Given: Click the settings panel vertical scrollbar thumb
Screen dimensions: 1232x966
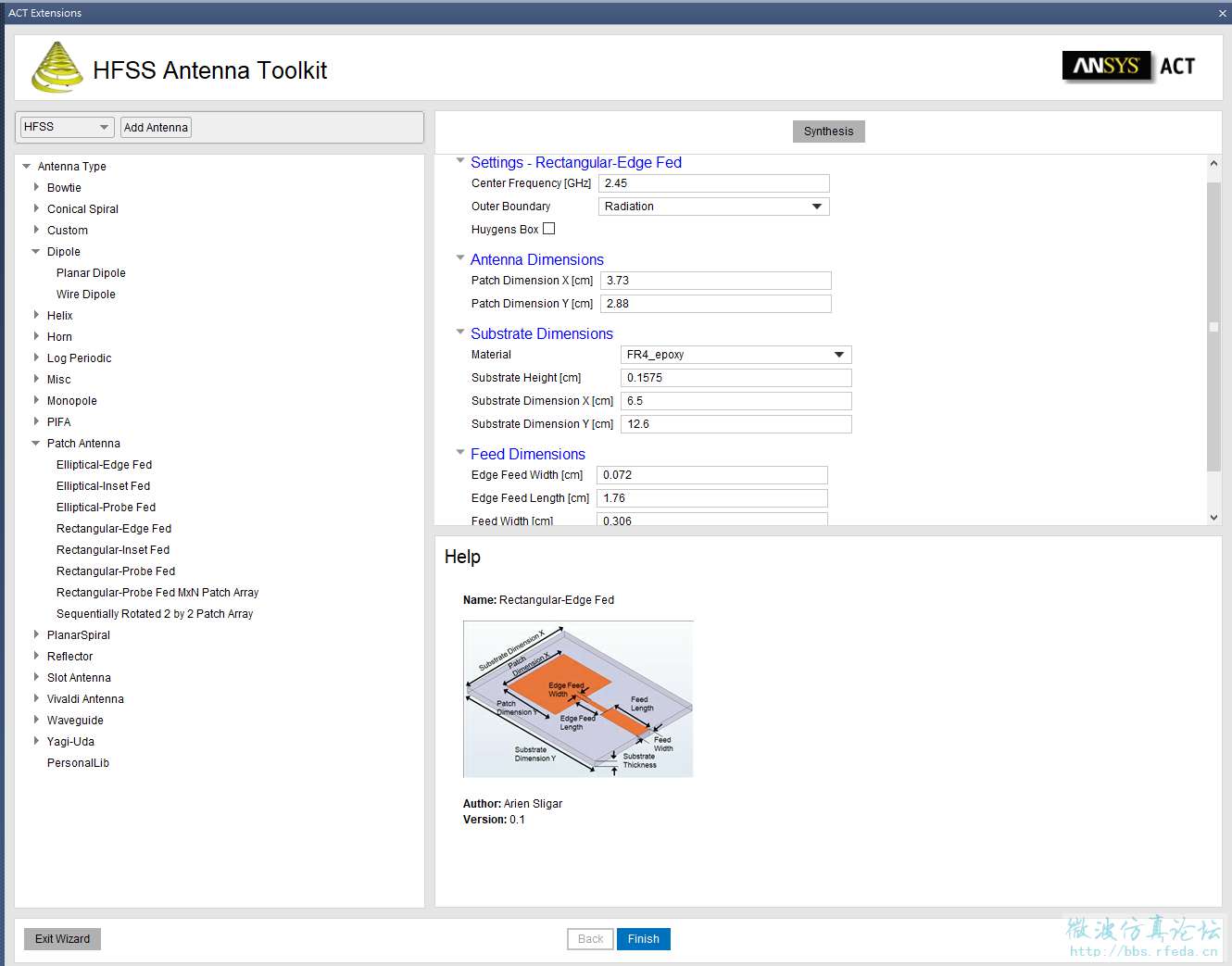Looking at the screenshot, I should (x=1213, y=326).
